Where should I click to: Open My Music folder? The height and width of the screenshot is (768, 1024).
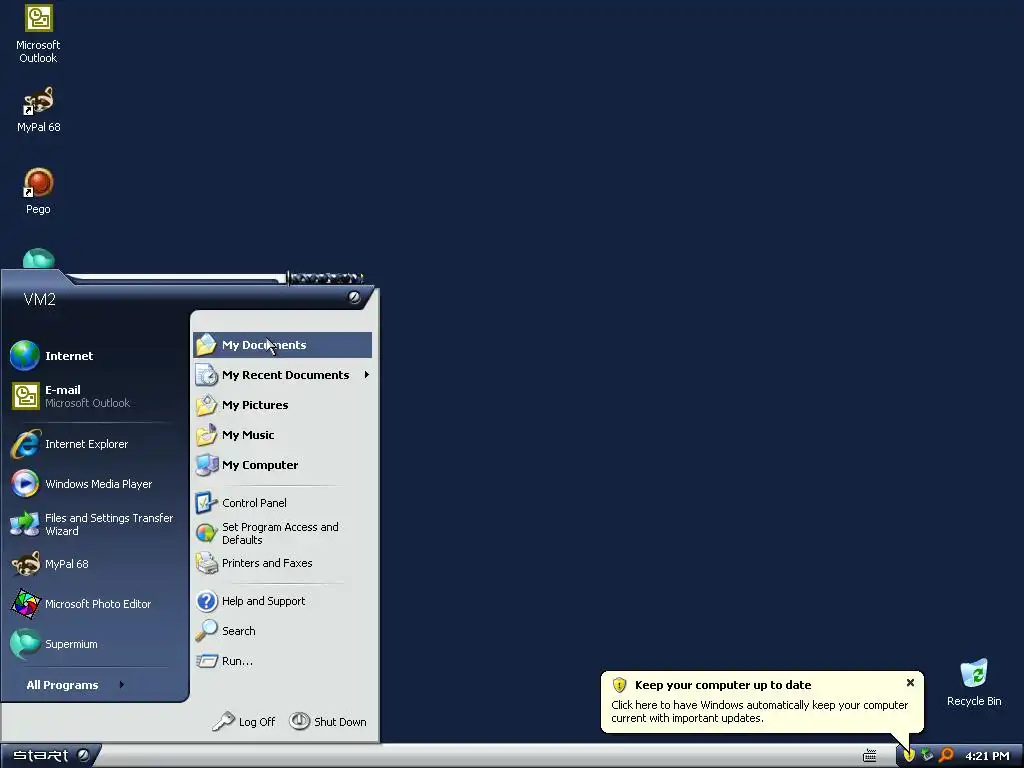click(x=282, y=435)
